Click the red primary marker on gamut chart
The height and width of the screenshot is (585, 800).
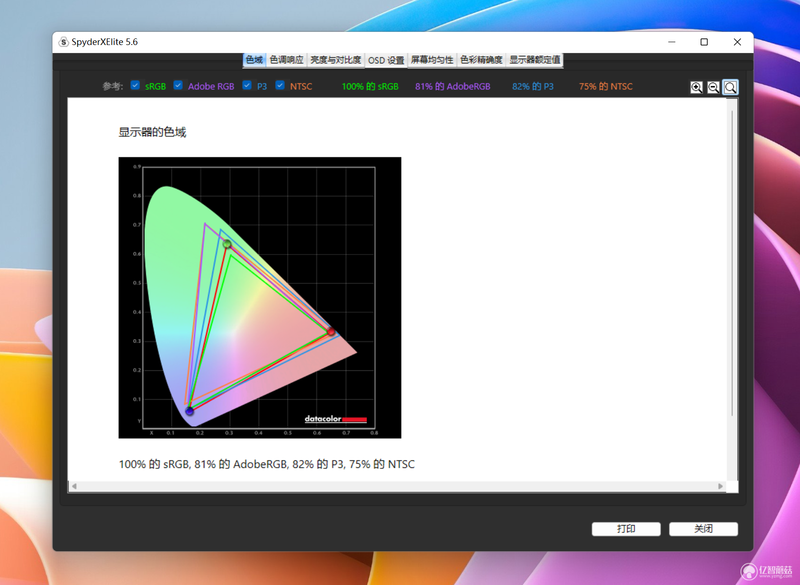pos(331,332)
